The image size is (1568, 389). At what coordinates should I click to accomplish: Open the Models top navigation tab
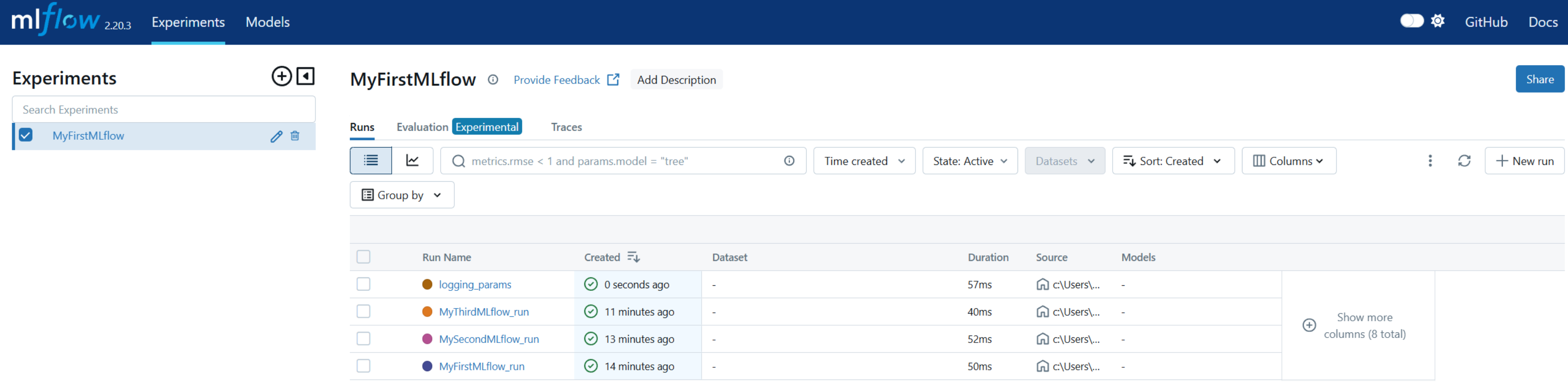pos(267,22)
